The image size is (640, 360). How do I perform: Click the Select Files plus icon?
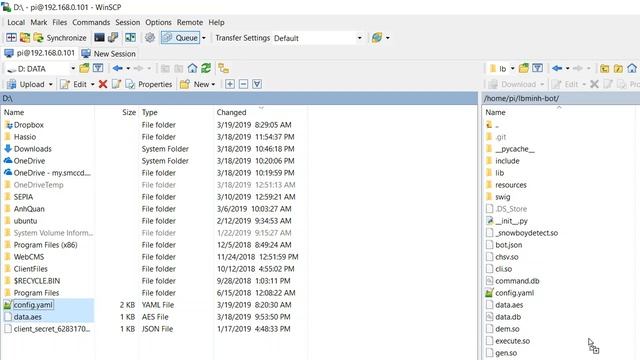point(230,84)
